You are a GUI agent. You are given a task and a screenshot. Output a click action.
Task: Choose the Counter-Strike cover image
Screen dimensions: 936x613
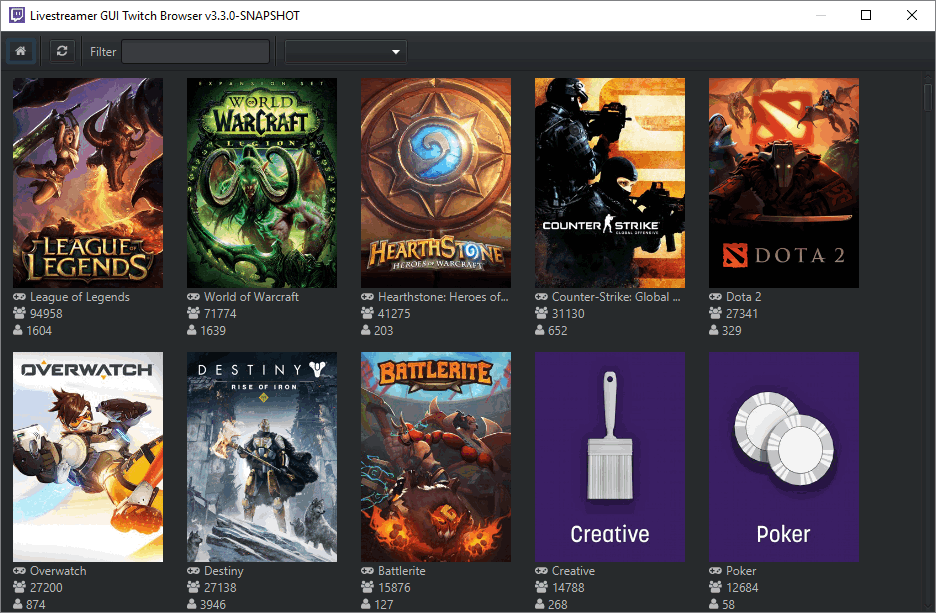click(x=610, y=183)
